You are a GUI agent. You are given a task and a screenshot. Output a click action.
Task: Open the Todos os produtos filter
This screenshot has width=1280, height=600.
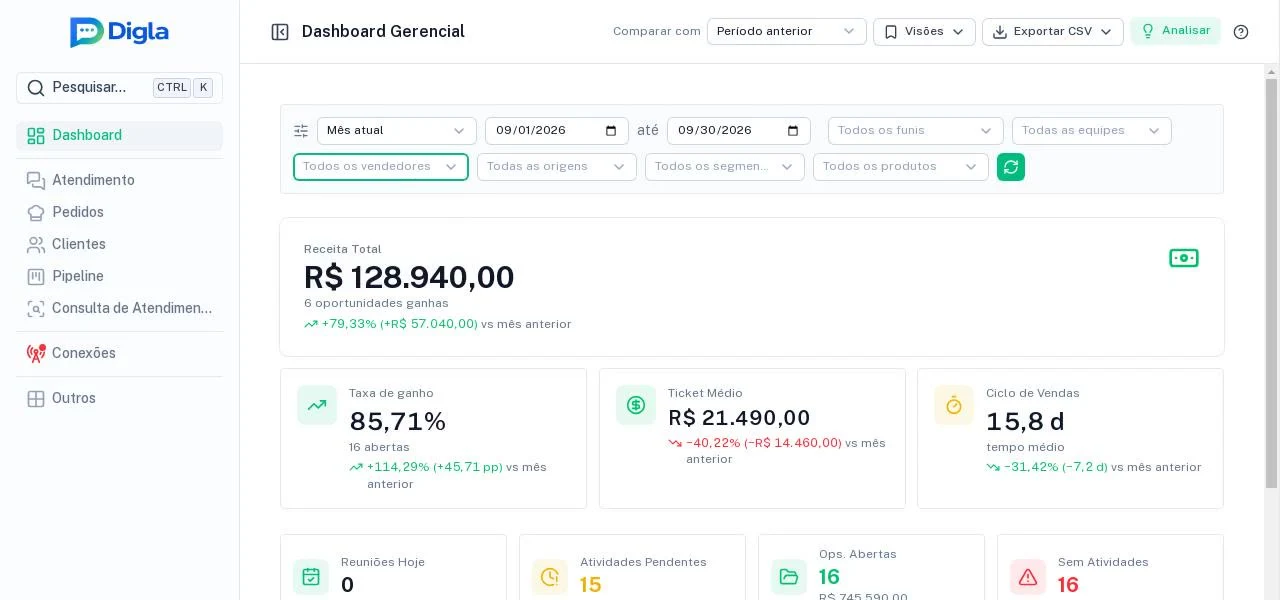coord(901,167)
